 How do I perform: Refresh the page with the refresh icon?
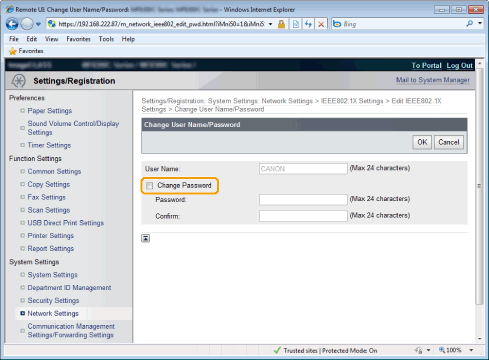point(308,24)
